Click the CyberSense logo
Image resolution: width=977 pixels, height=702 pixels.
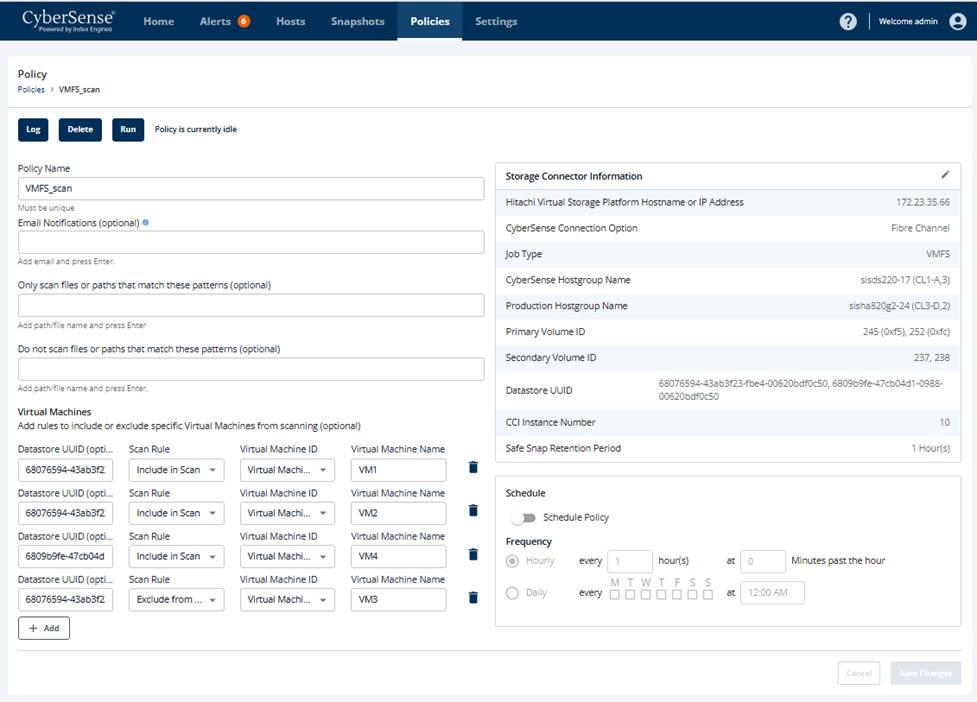coord(67,21)
